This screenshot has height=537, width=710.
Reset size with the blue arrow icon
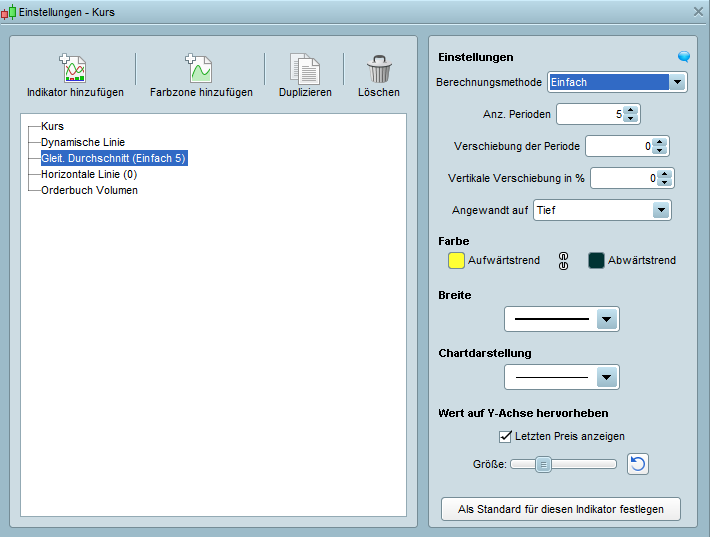(x=638, y=464)
